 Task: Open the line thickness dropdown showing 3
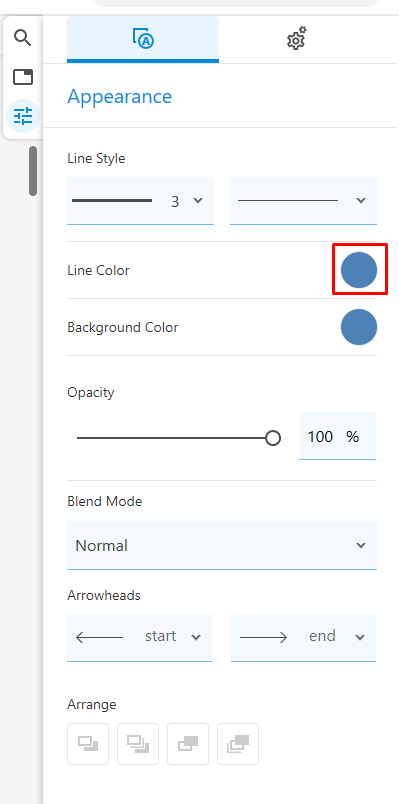(141, 200)
